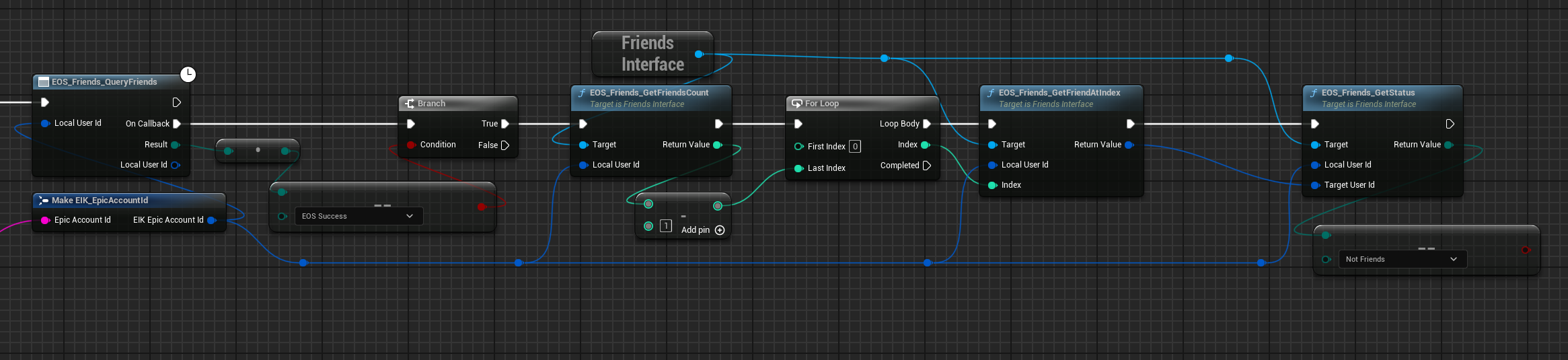Open the EOS Success dropdown
This screenshot has height=360, width=1568.
pyautogui.click(x=359, y=216)
